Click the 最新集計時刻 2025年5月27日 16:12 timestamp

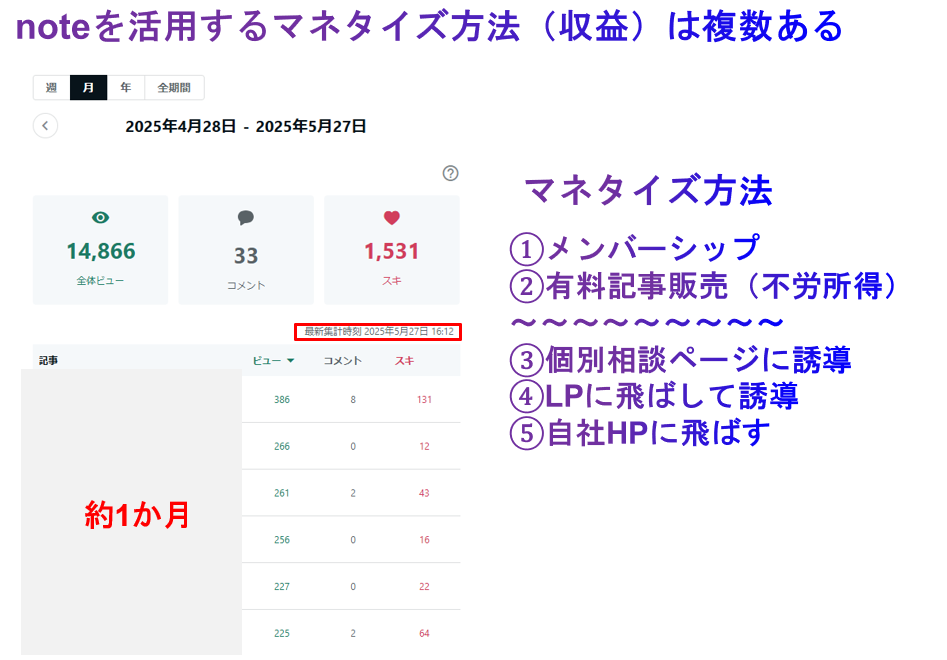(x=379, y=332)
